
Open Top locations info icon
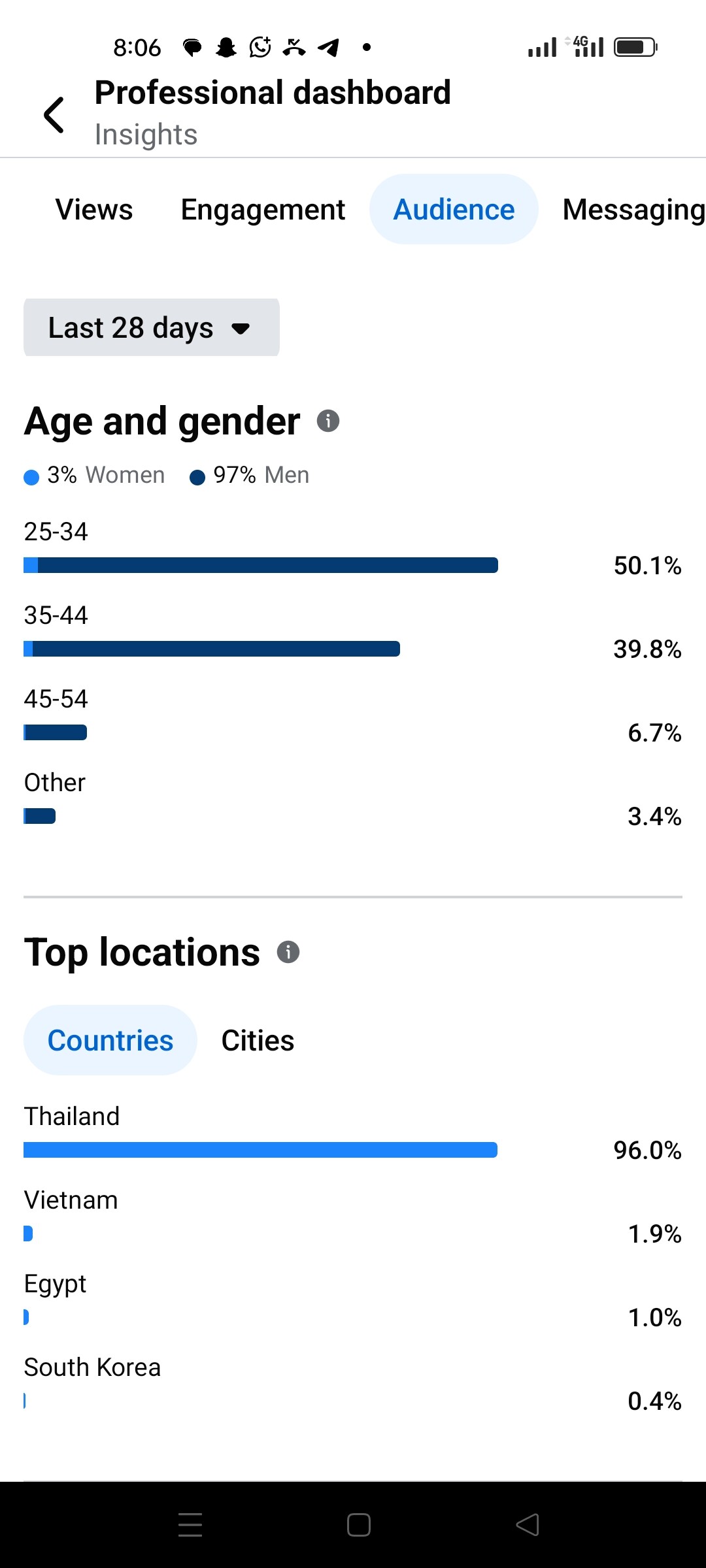pyautogui.click(x=288, y=952)
